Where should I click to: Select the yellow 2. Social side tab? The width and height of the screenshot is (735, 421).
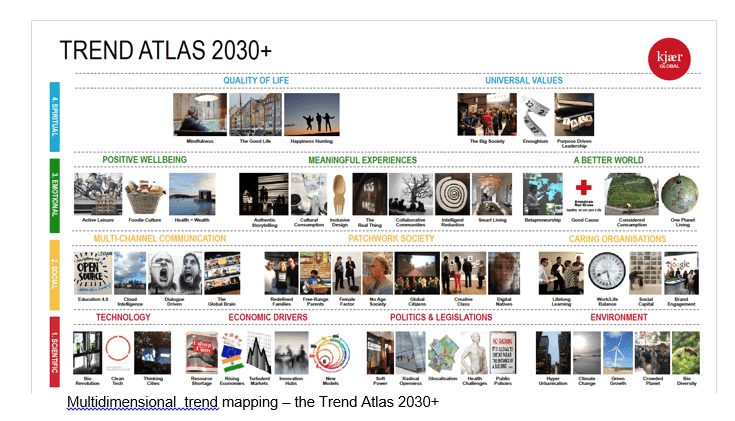click(55, 275)
